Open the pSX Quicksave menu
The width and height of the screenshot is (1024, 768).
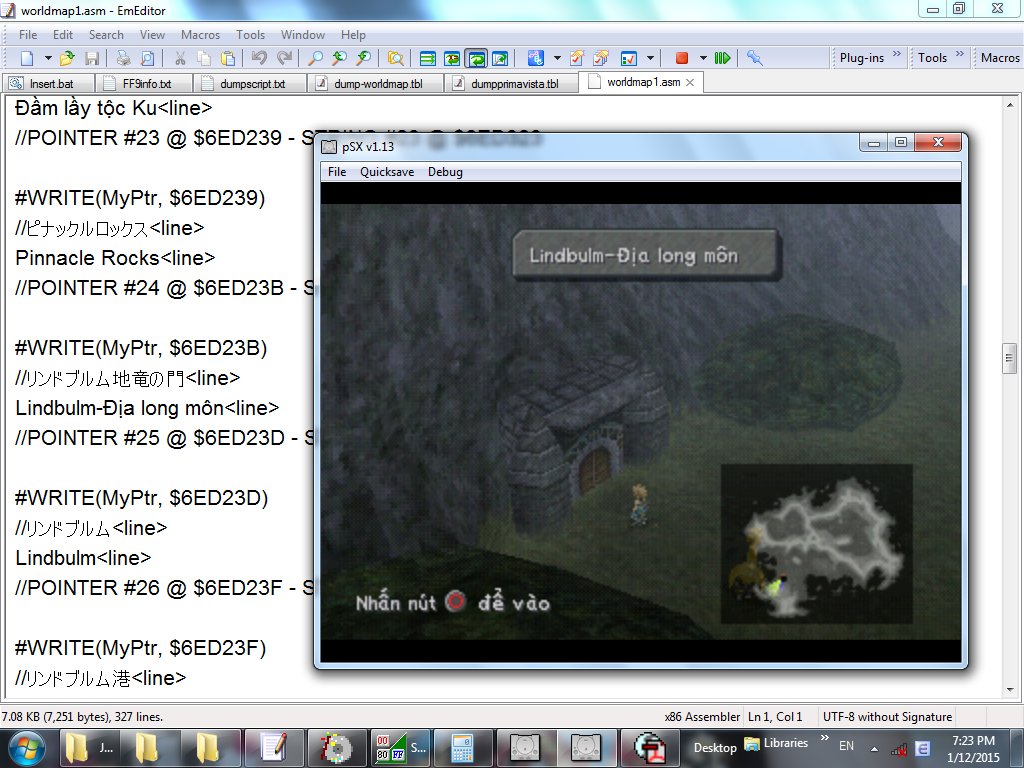point(387,172)
